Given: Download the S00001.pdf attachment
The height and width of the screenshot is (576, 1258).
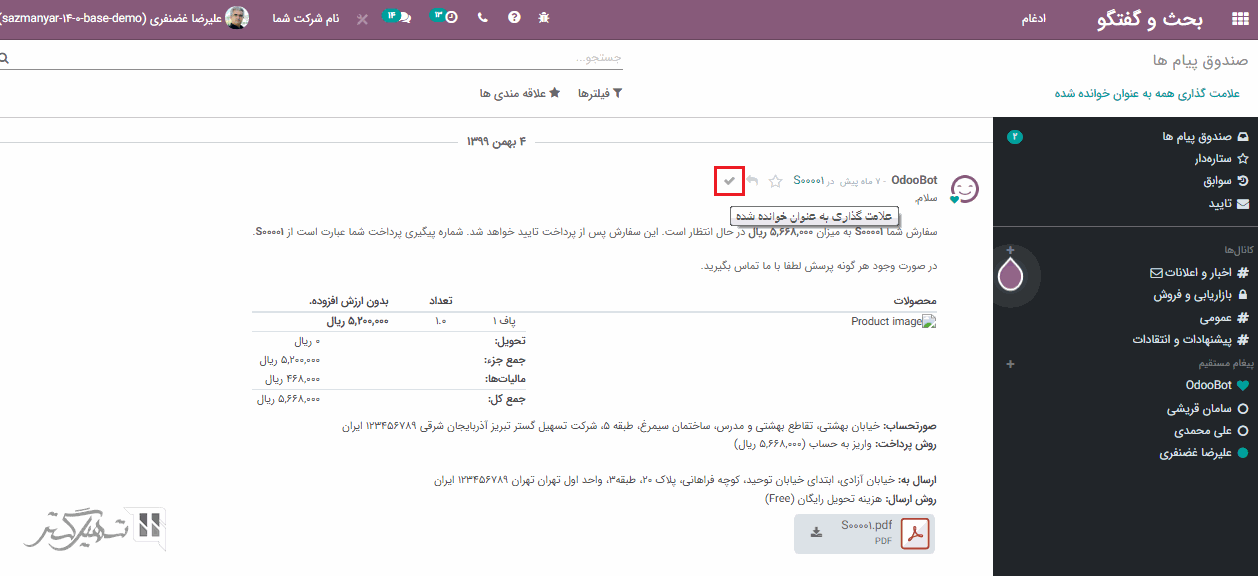Looking at the screenshot, I should [x=816, y=533].
